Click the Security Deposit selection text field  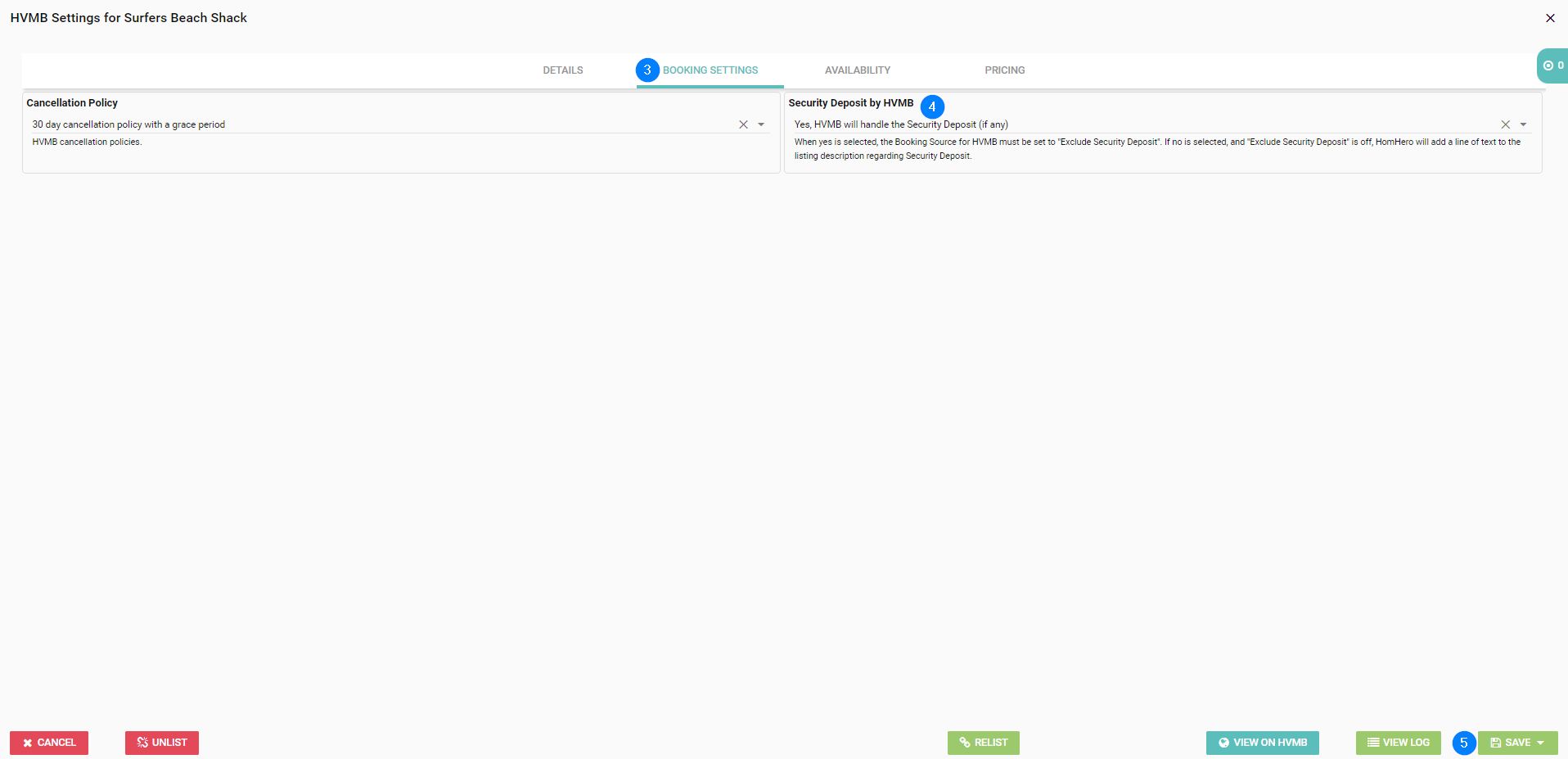(1138, 124)
